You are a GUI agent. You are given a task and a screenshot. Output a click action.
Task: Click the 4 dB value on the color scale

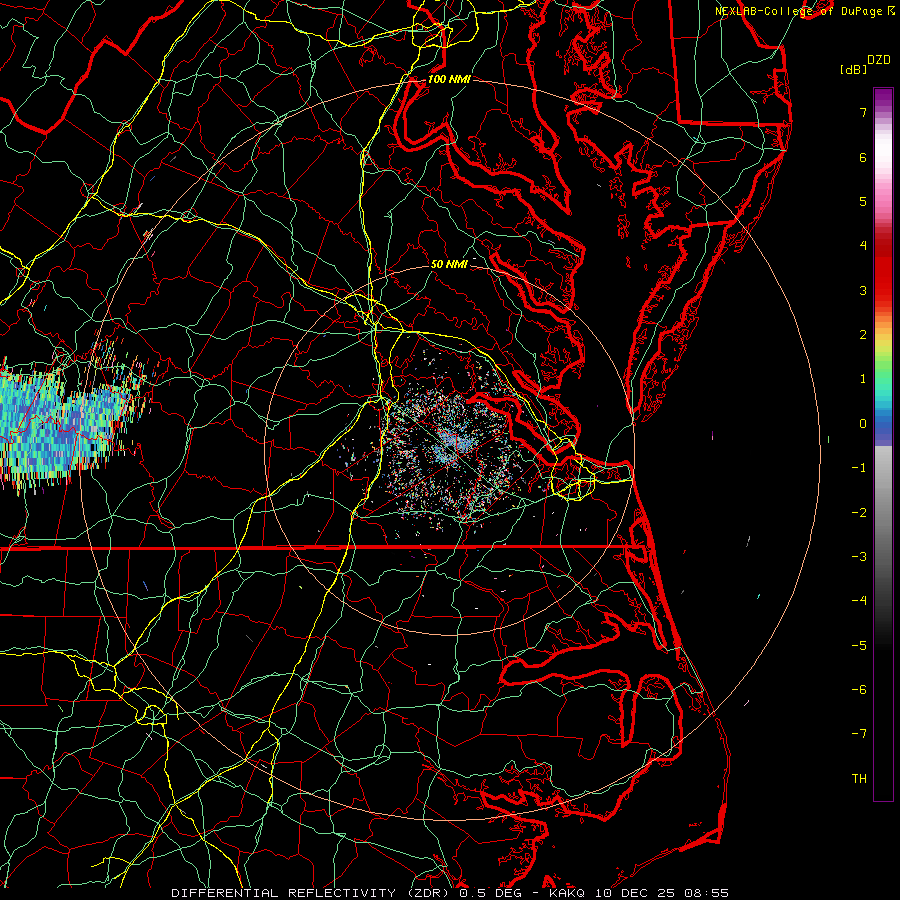[x=863, y=246]
